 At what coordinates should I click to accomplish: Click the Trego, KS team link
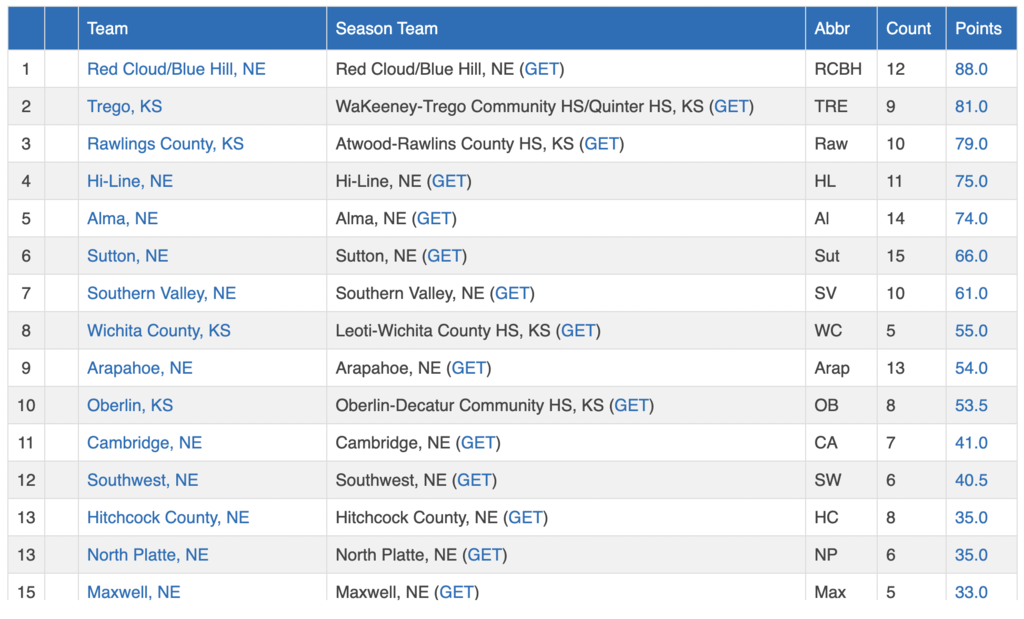[124, 106]
